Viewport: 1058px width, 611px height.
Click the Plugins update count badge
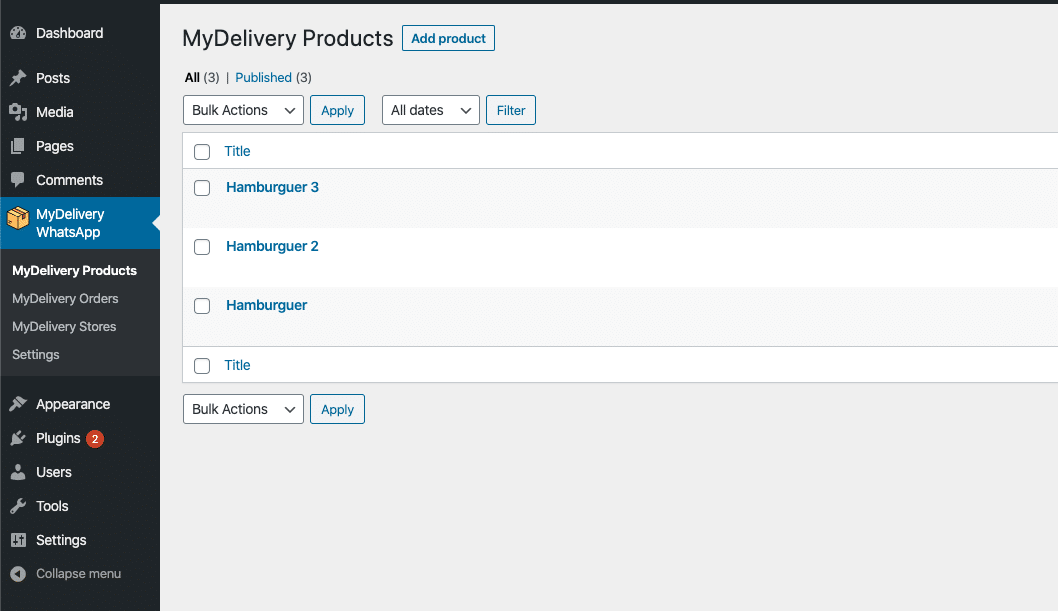point(95,438)
